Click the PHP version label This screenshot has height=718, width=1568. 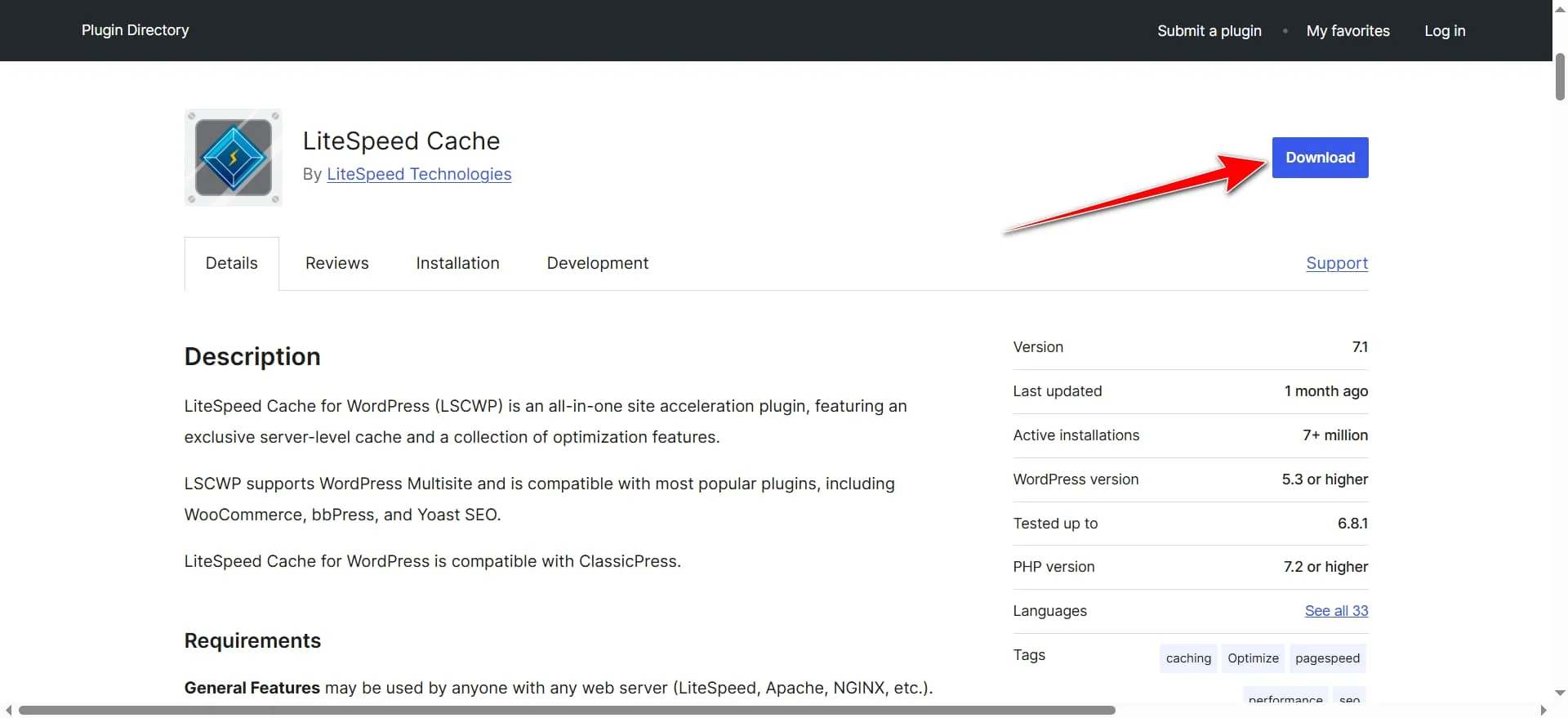[1053, 567]
